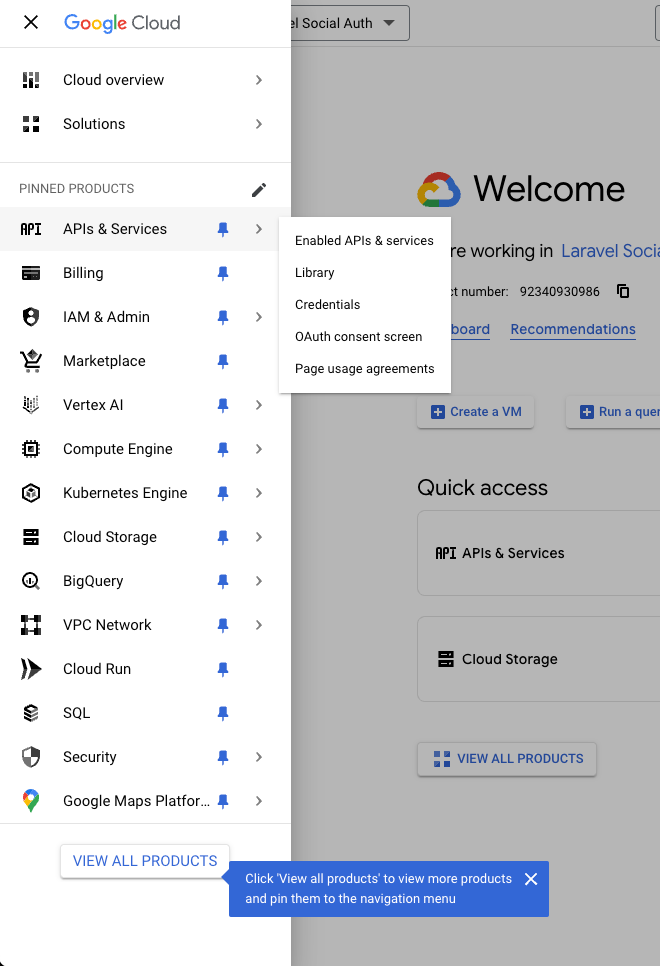Expand Cloud overview submenu chevron

coord(259,80)
